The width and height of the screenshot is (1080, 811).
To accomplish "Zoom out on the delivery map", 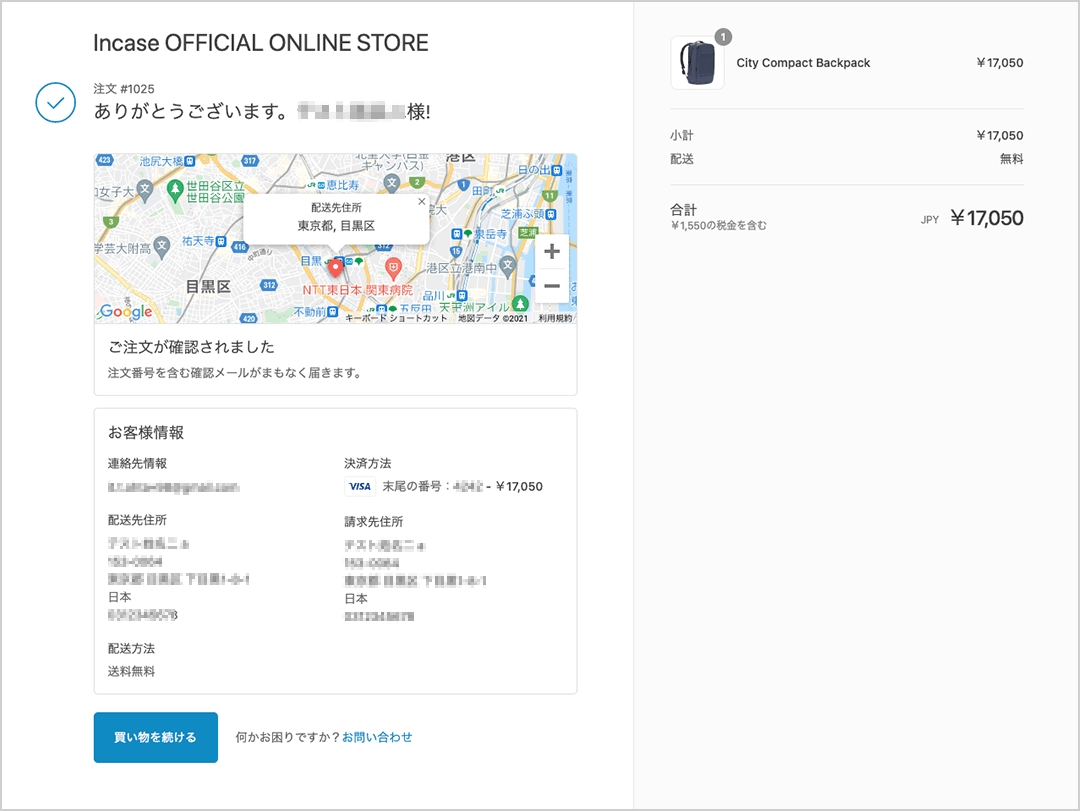I will coord(551,286).
